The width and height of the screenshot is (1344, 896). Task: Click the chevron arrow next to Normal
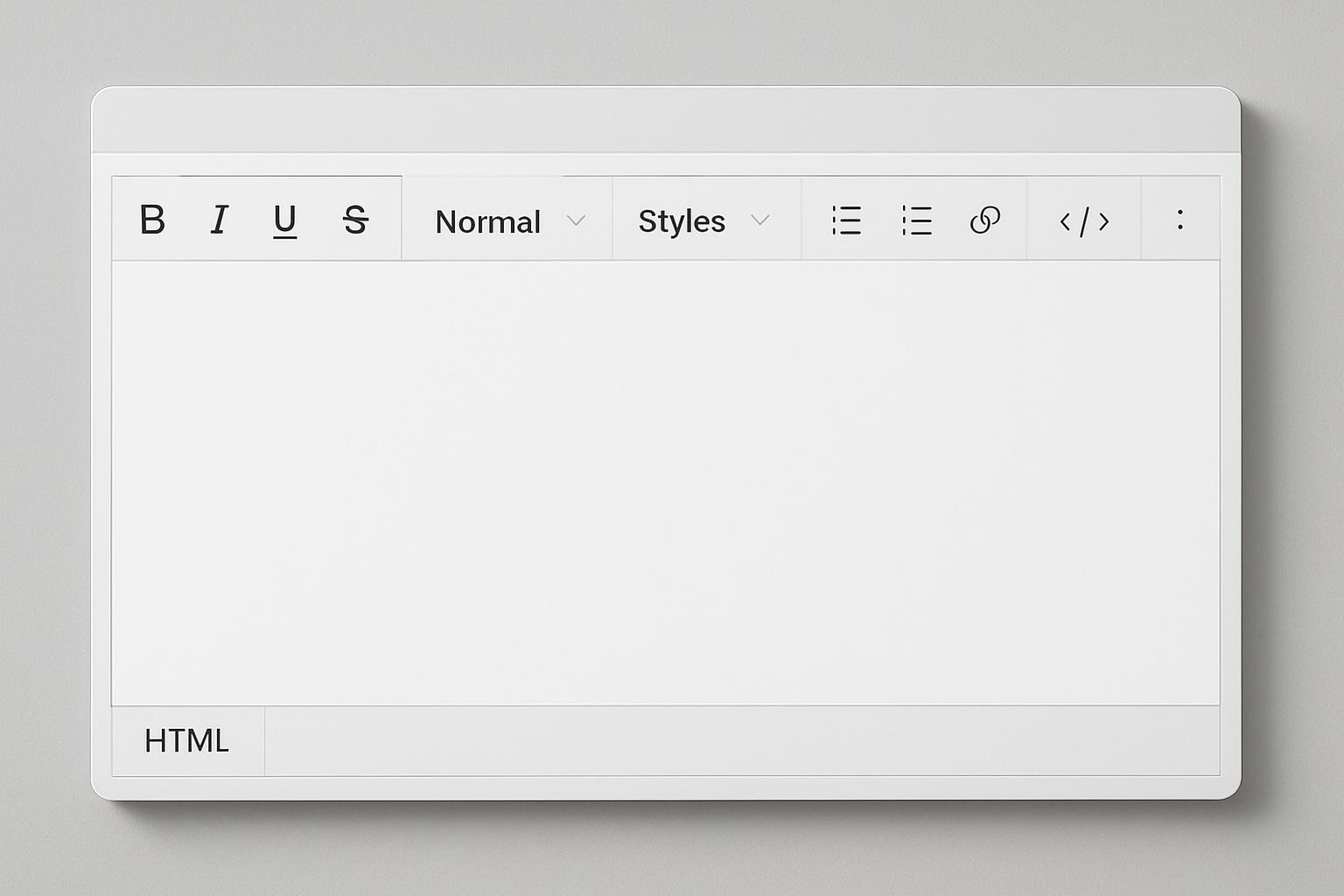576,220
